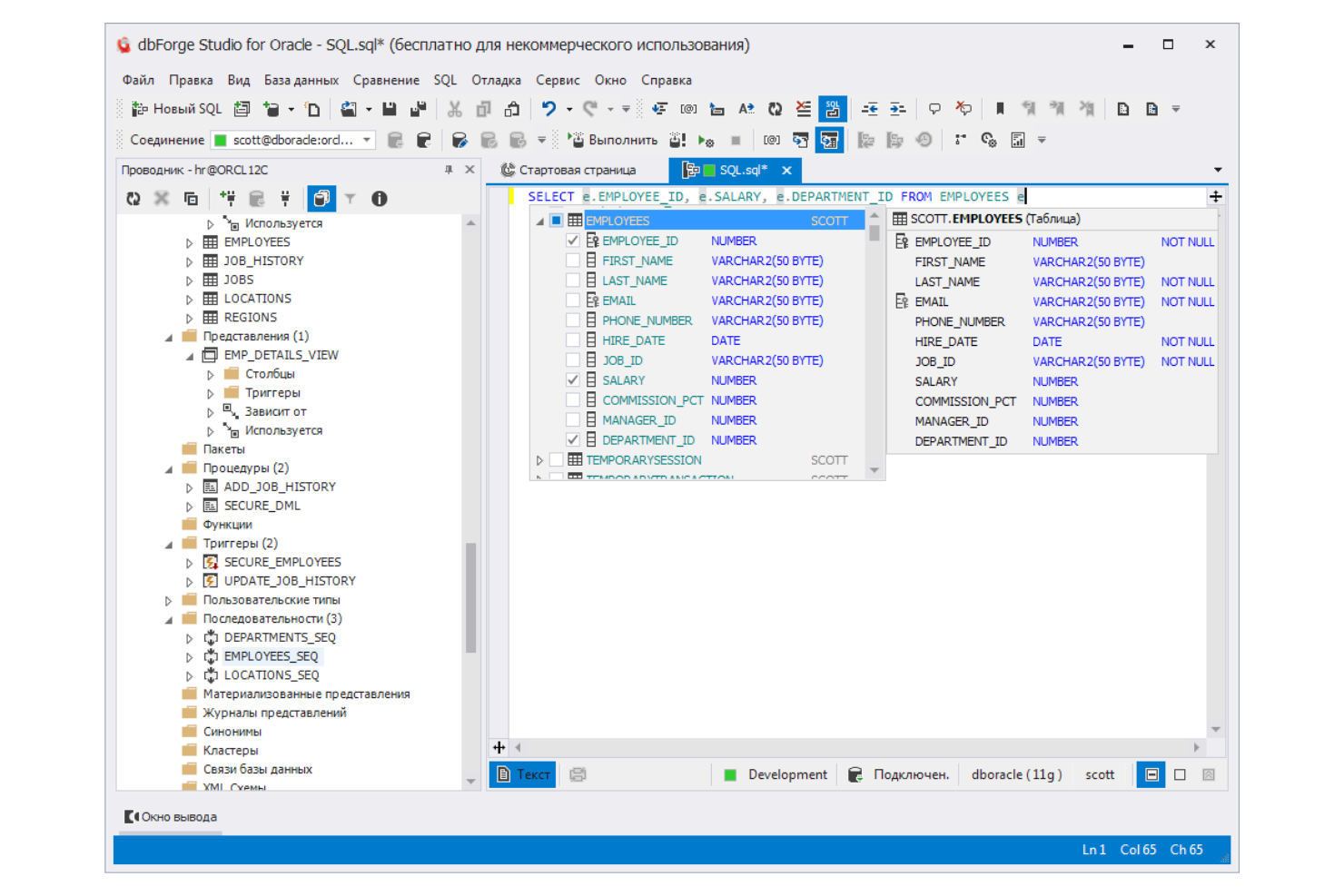Click the report chart icon in second toolbar
Viewport: 1344px width, 896px height.
tap(1017, 140)
